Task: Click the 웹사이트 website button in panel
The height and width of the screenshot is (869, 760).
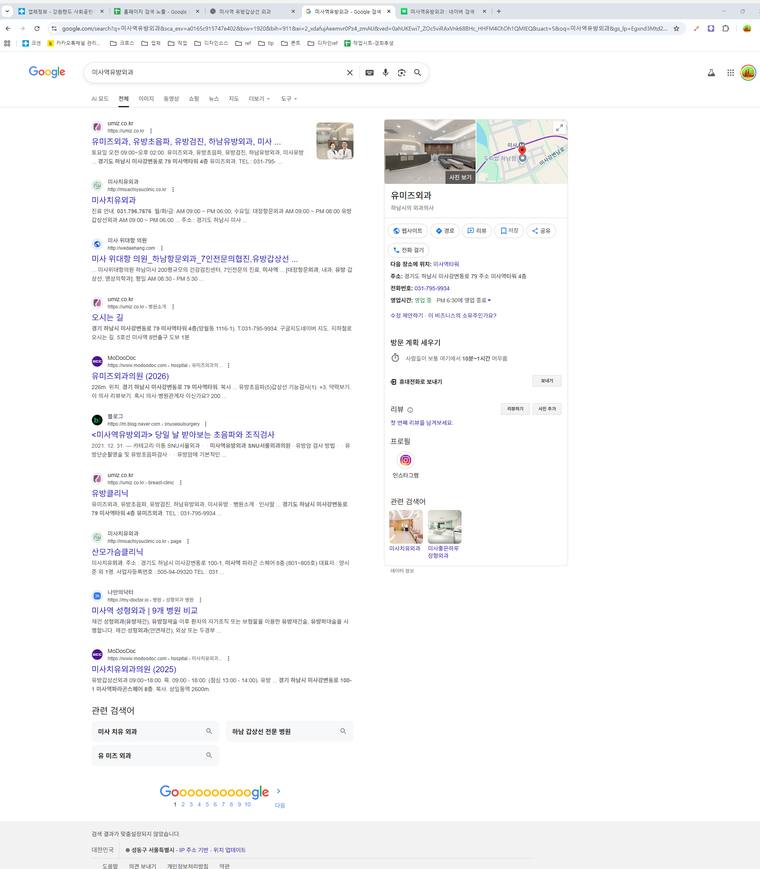Action: [407, 231]
